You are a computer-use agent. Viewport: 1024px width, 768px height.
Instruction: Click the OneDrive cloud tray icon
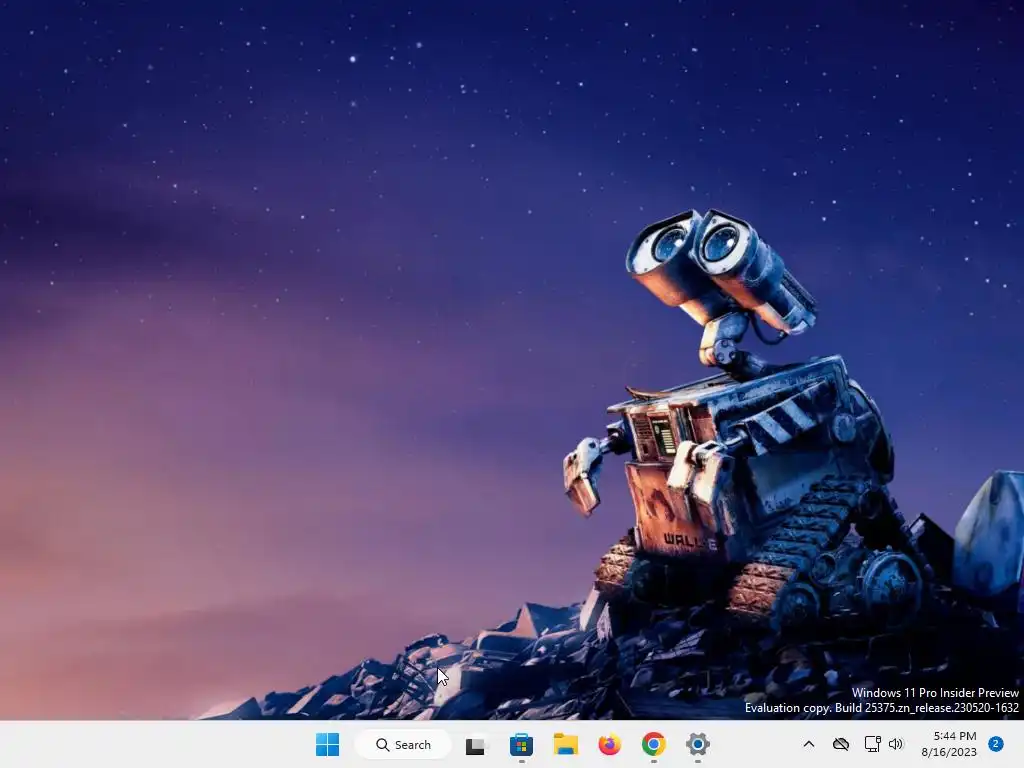(x=841, y=744)
